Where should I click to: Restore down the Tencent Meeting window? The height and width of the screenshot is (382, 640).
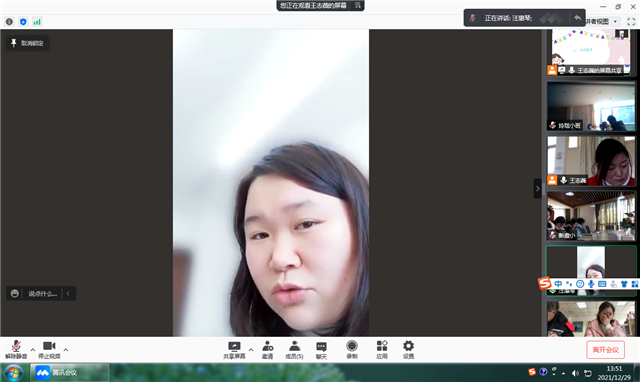618,7
